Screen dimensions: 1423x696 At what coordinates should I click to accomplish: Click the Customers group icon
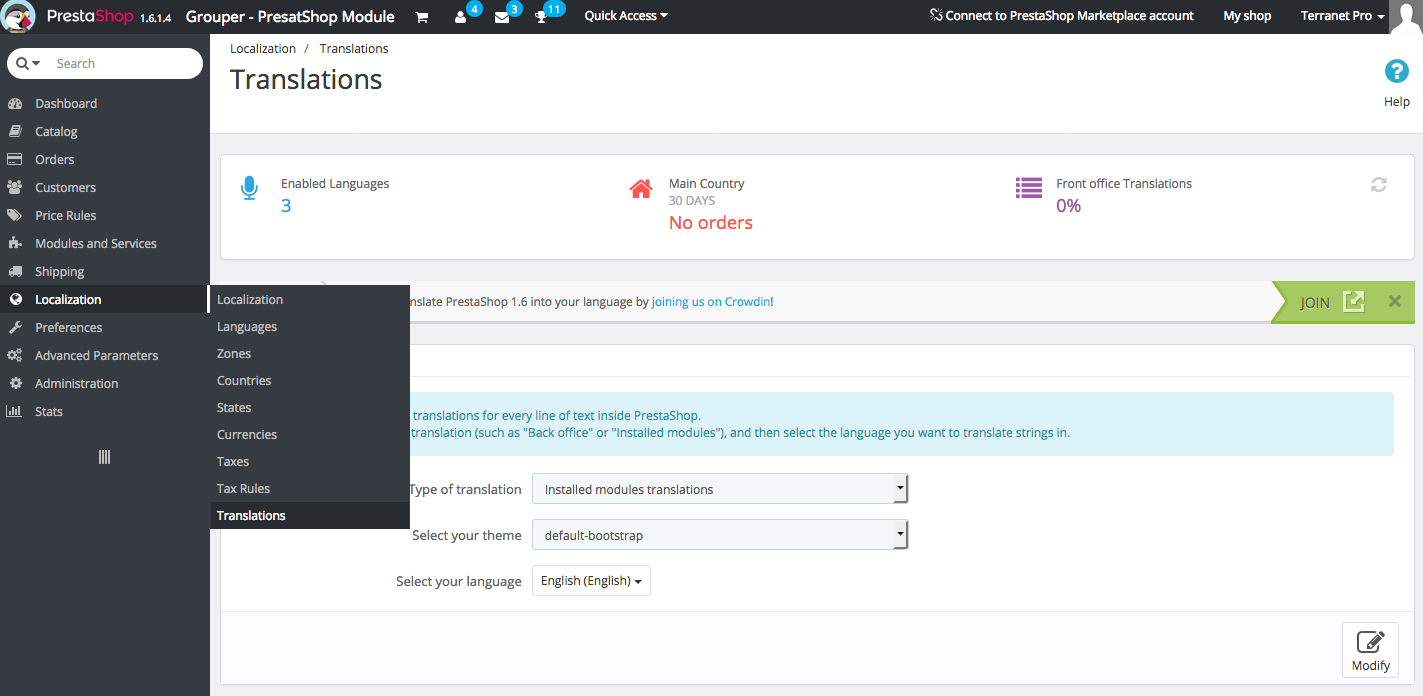tap(15, 188)
